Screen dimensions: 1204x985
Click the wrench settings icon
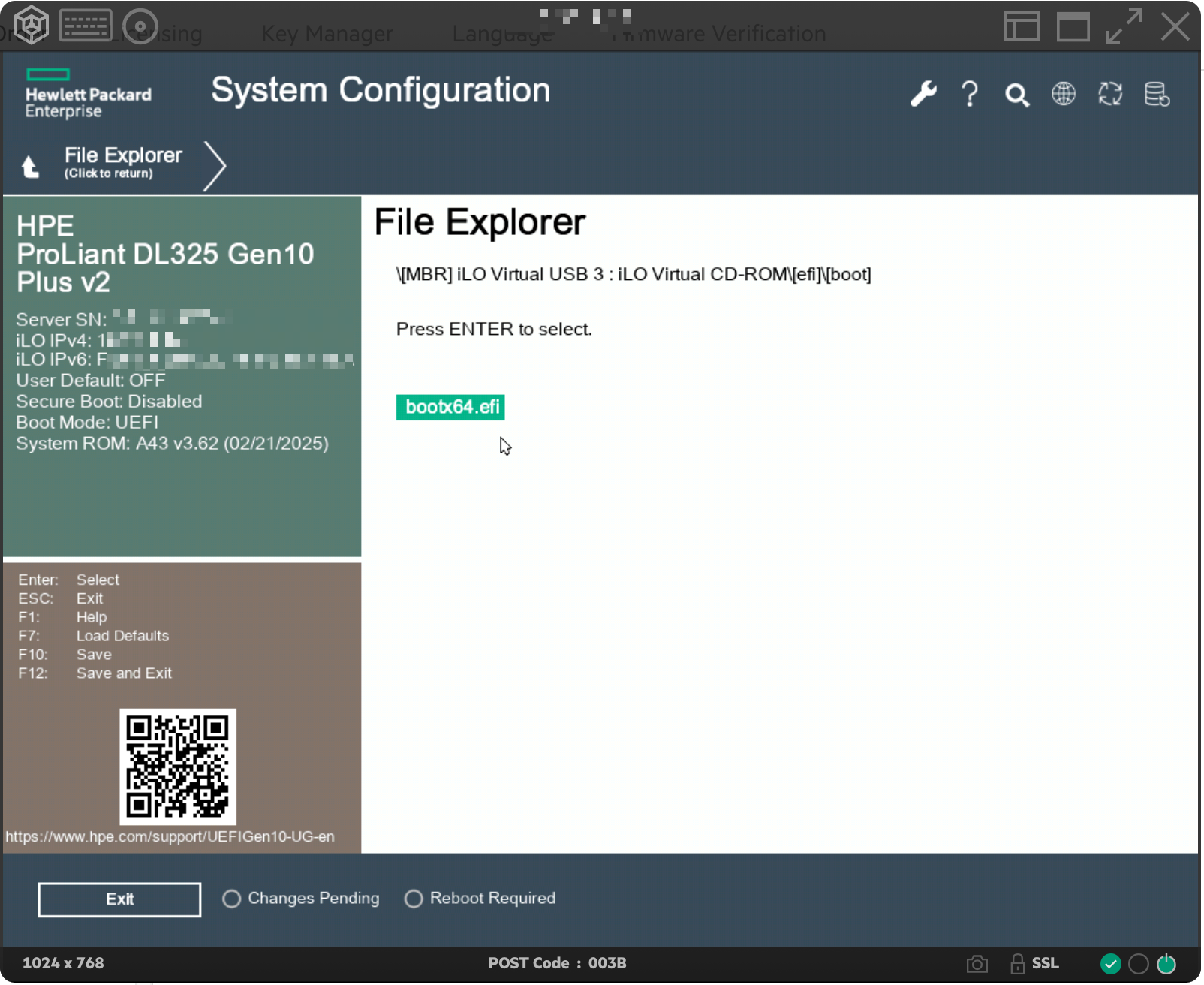(923, 94)
